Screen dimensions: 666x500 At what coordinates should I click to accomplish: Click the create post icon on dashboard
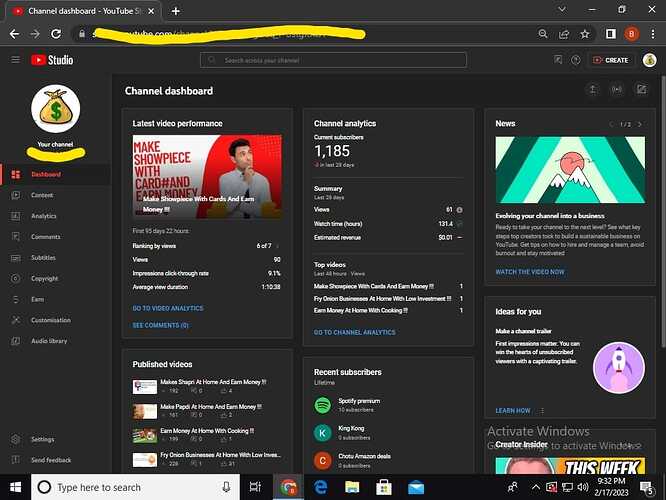641,89
